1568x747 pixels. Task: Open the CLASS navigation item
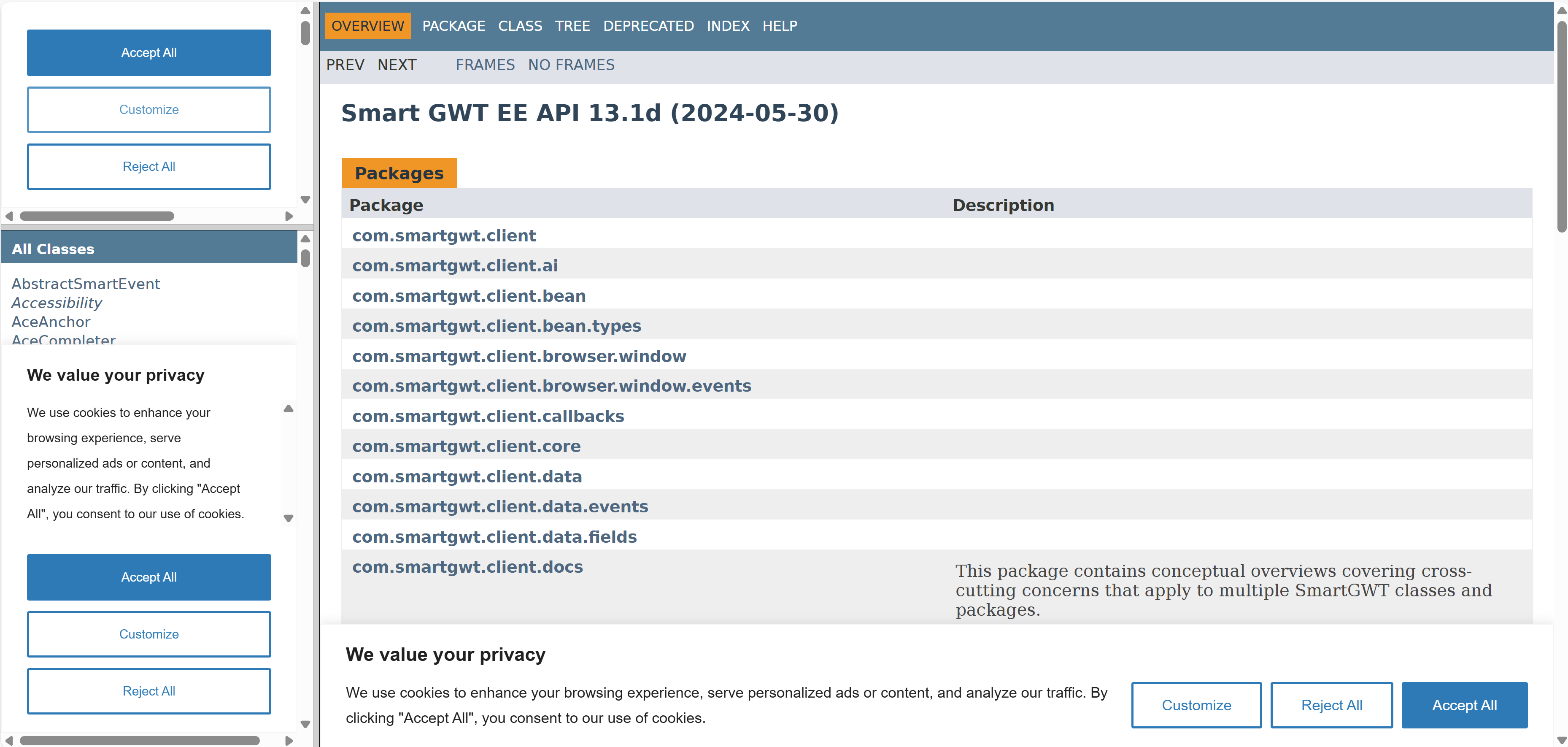click(x=520, y=26)
